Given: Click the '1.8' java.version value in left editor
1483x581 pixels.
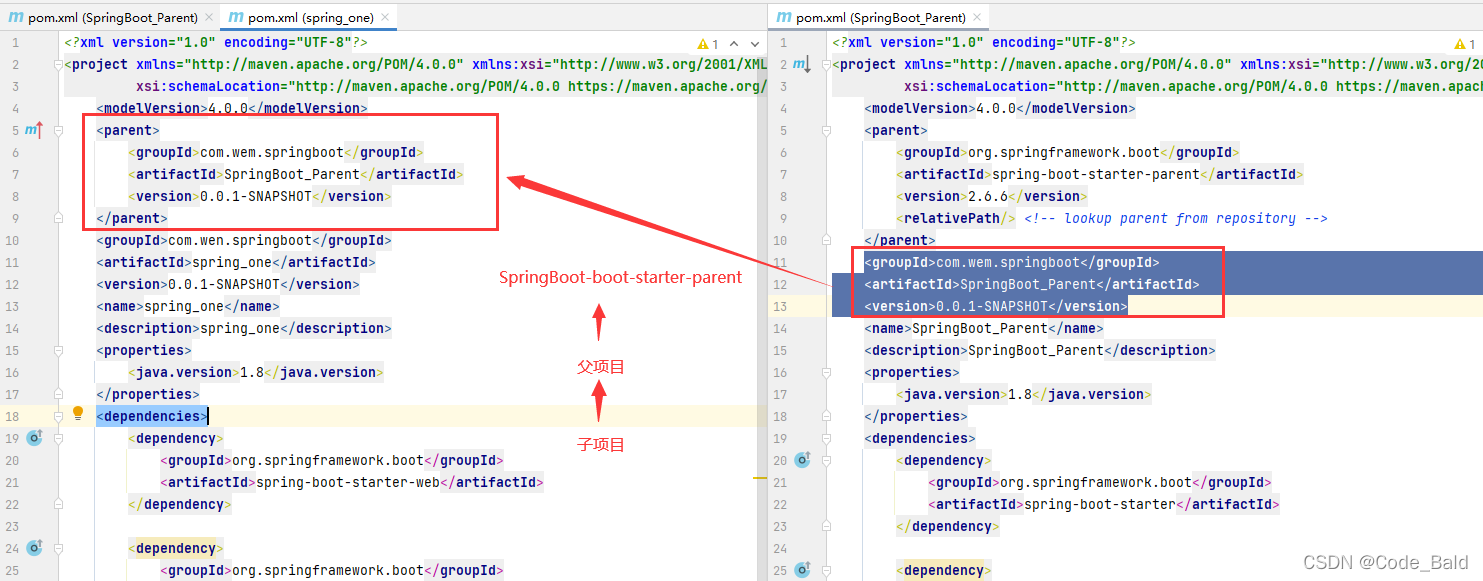Looking at the screenshot, I should coord(252,372).
